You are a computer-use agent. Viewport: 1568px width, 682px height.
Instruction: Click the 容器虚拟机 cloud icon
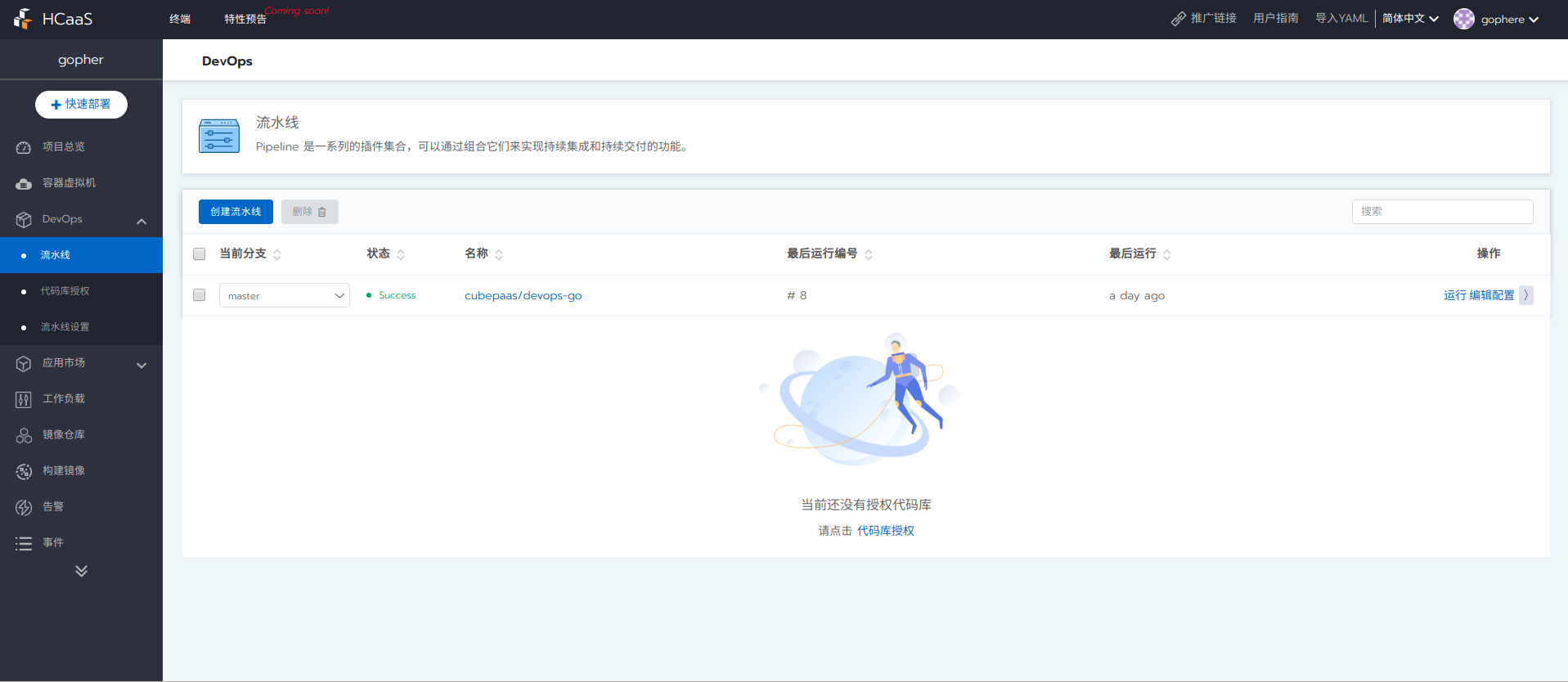(x=24, y=183)
